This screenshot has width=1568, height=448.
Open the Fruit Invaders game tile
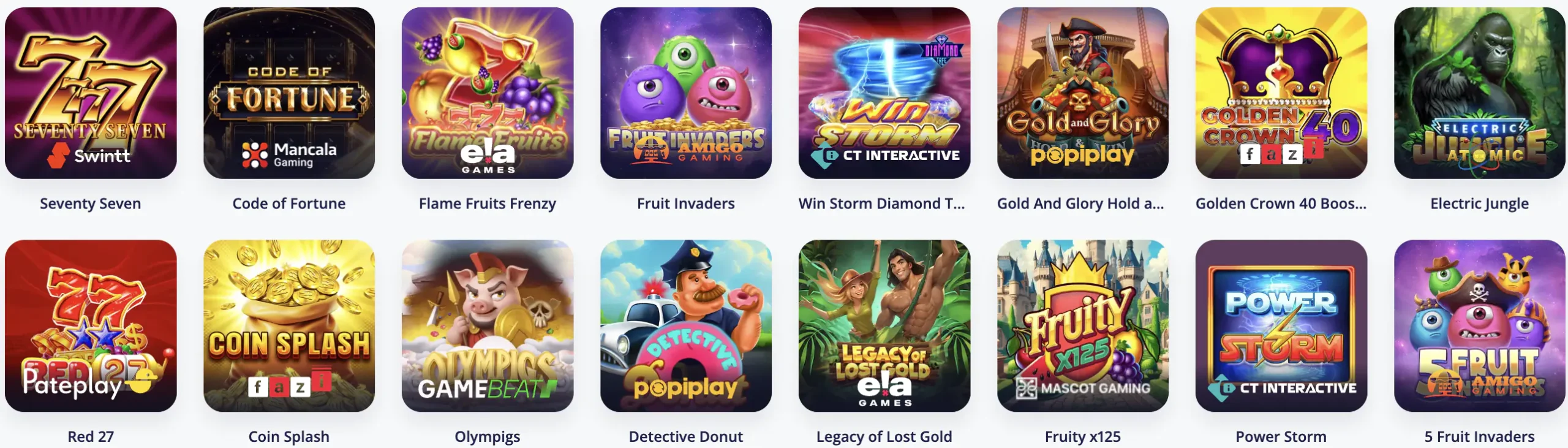(x=686, y=93)
